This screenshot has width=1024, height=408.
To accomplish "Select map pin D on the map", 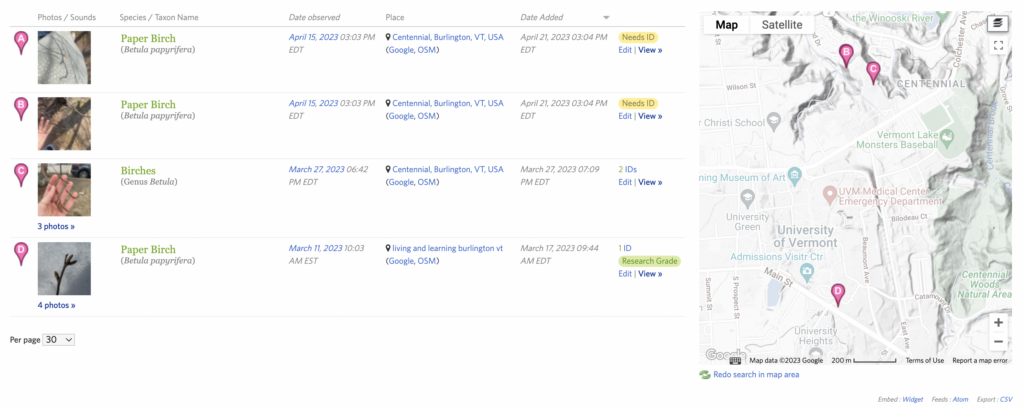I will (838, 293).
